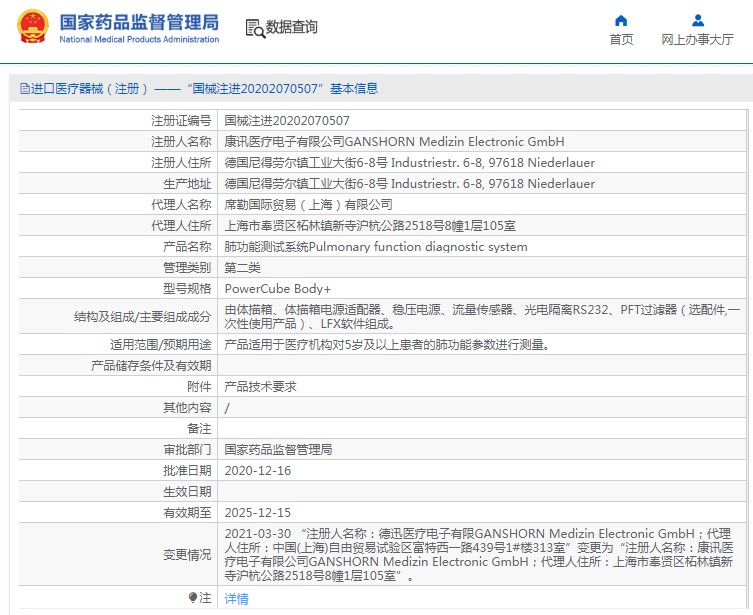
Task: Click the document icon before 进口医疗器械
Action: pyautogui.click(x=24, y=89)
